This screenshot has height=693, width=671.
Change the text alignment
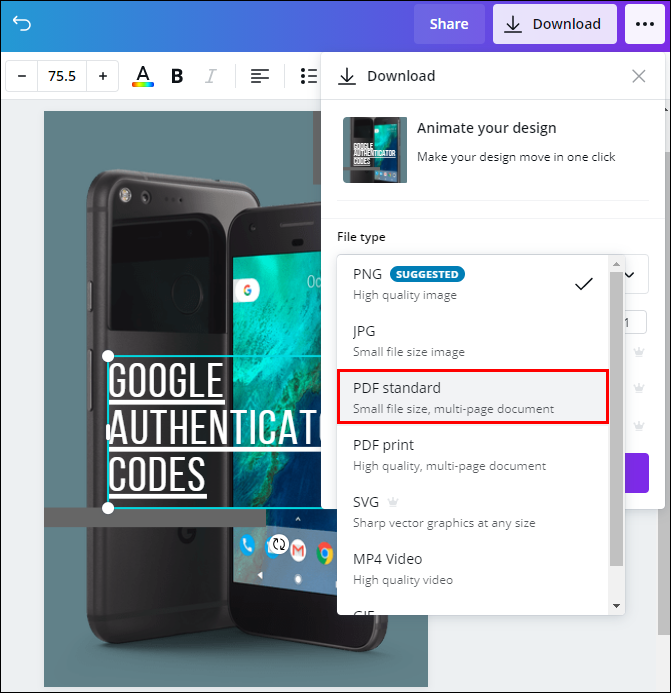coord(260,76)
